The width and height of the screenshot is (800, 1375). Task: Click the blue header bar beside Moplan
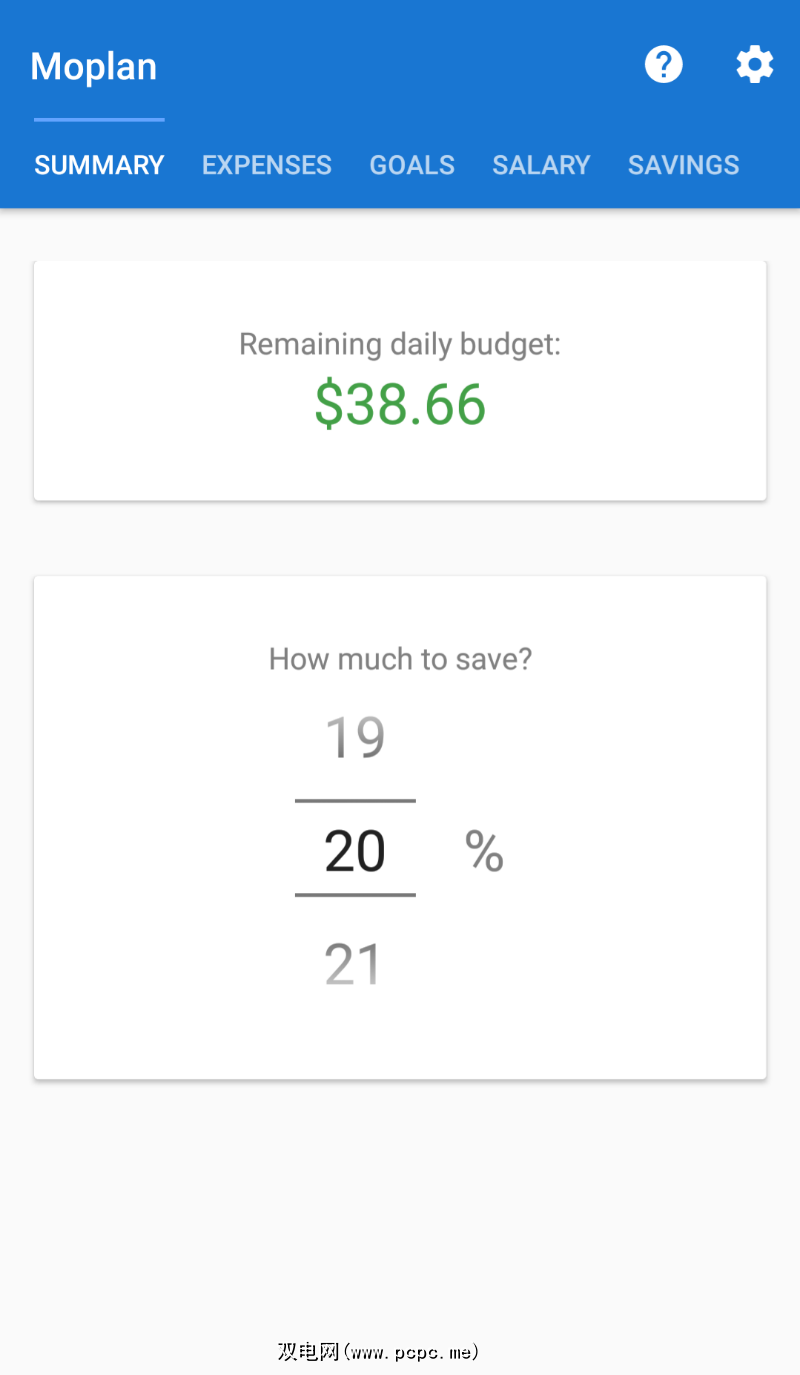400,67
